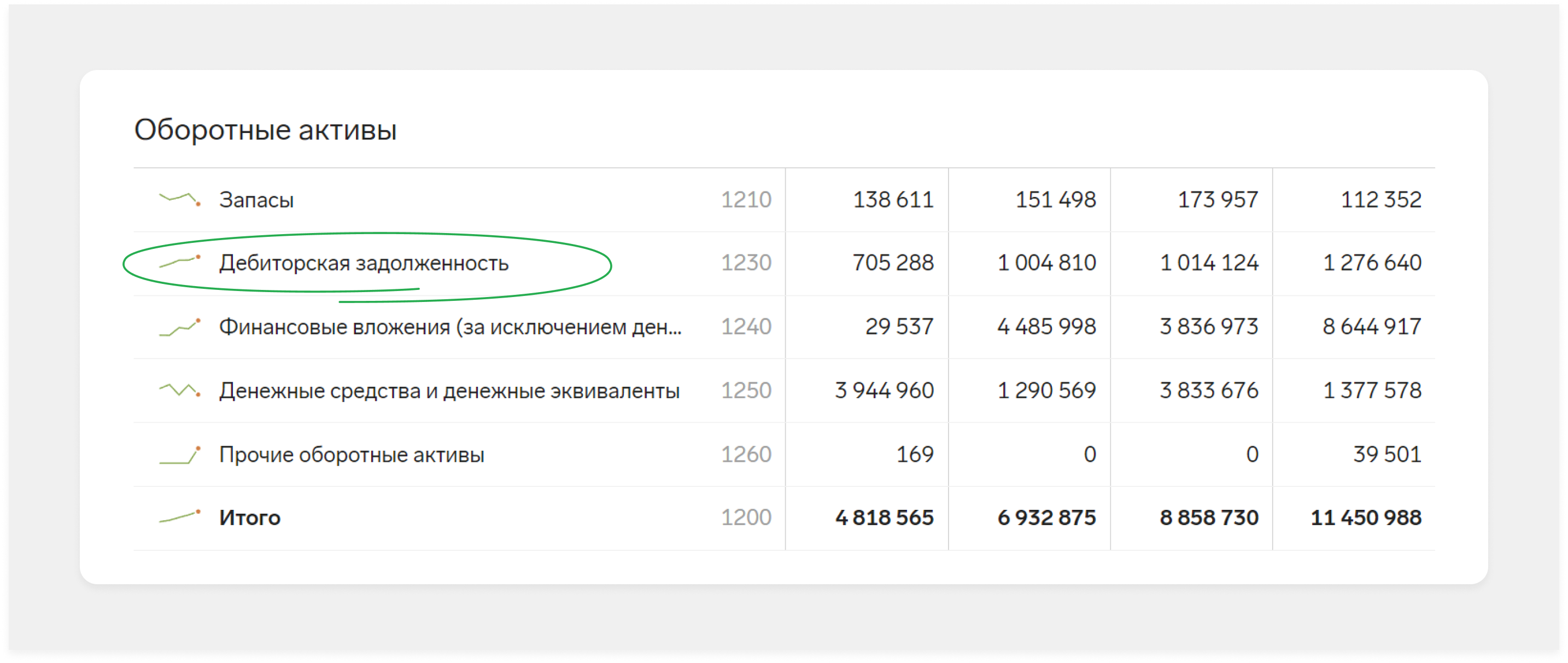Select the total 4 818 565
The image size is (1568, 663).
point(885,517)
